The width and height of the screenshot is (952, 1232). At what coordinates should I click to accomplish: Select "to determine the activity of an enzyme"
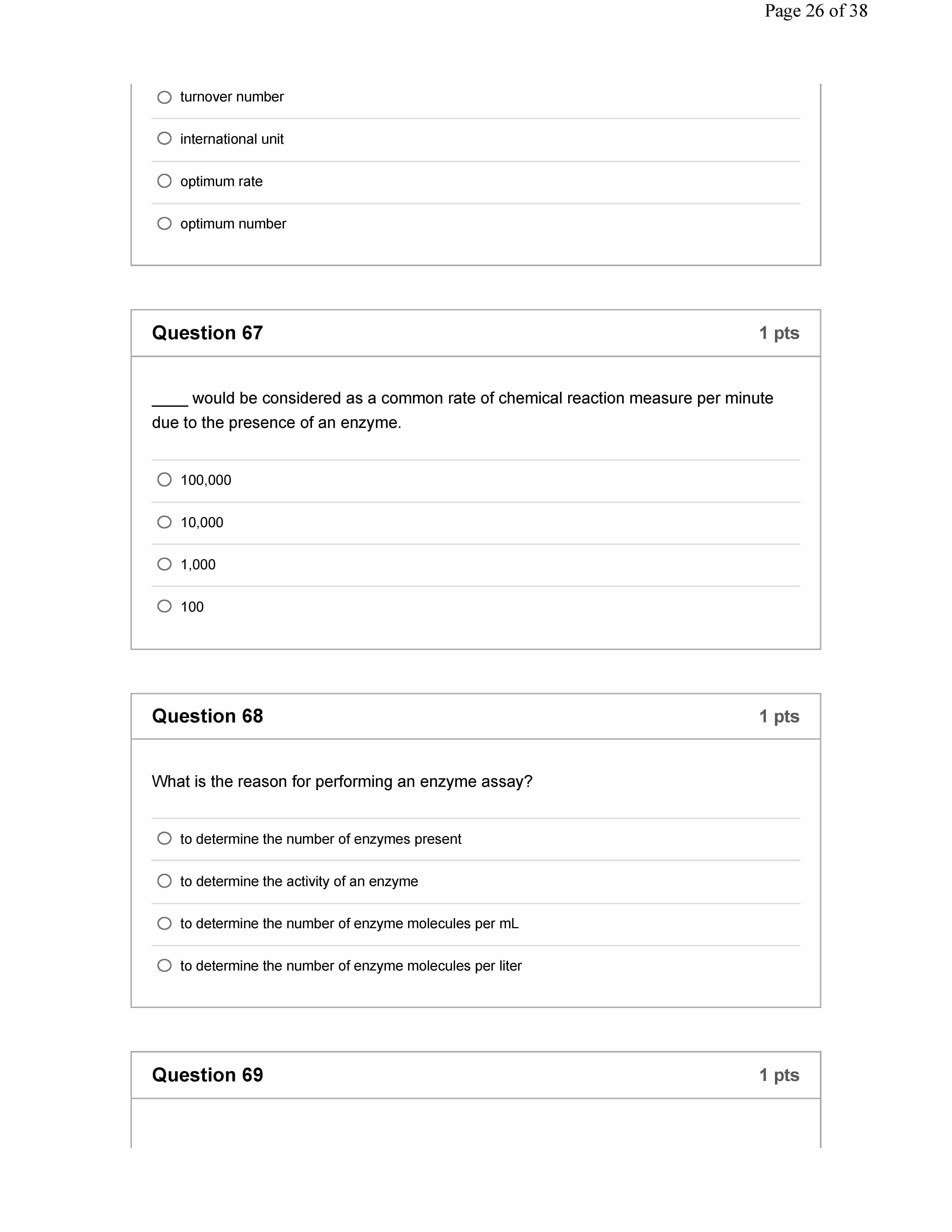click(164, 881)
